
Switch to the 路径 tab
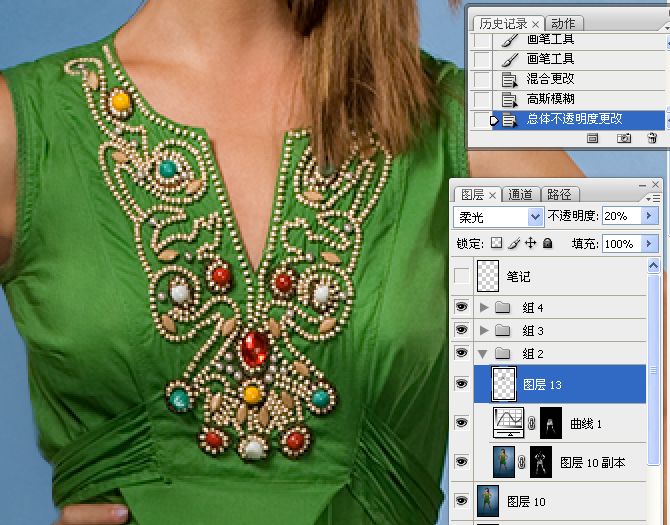click(559, 195)
